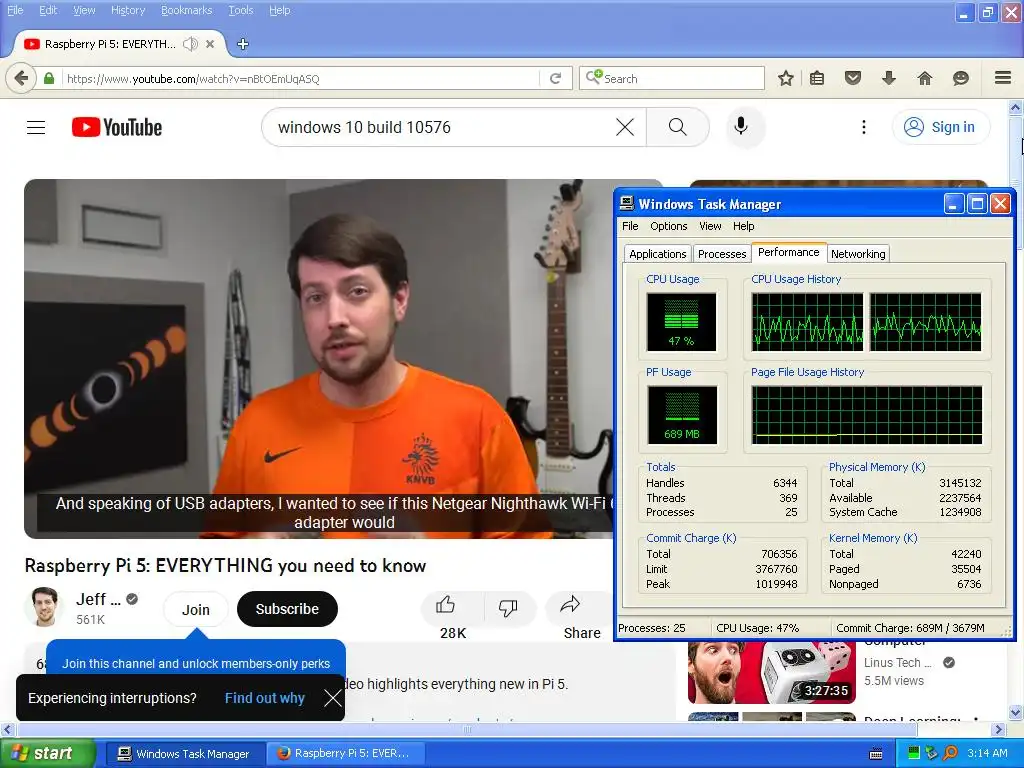Open the Firefox hamburger menu
Viewport: 1024px width, 768px height.
pos(1003,78)
